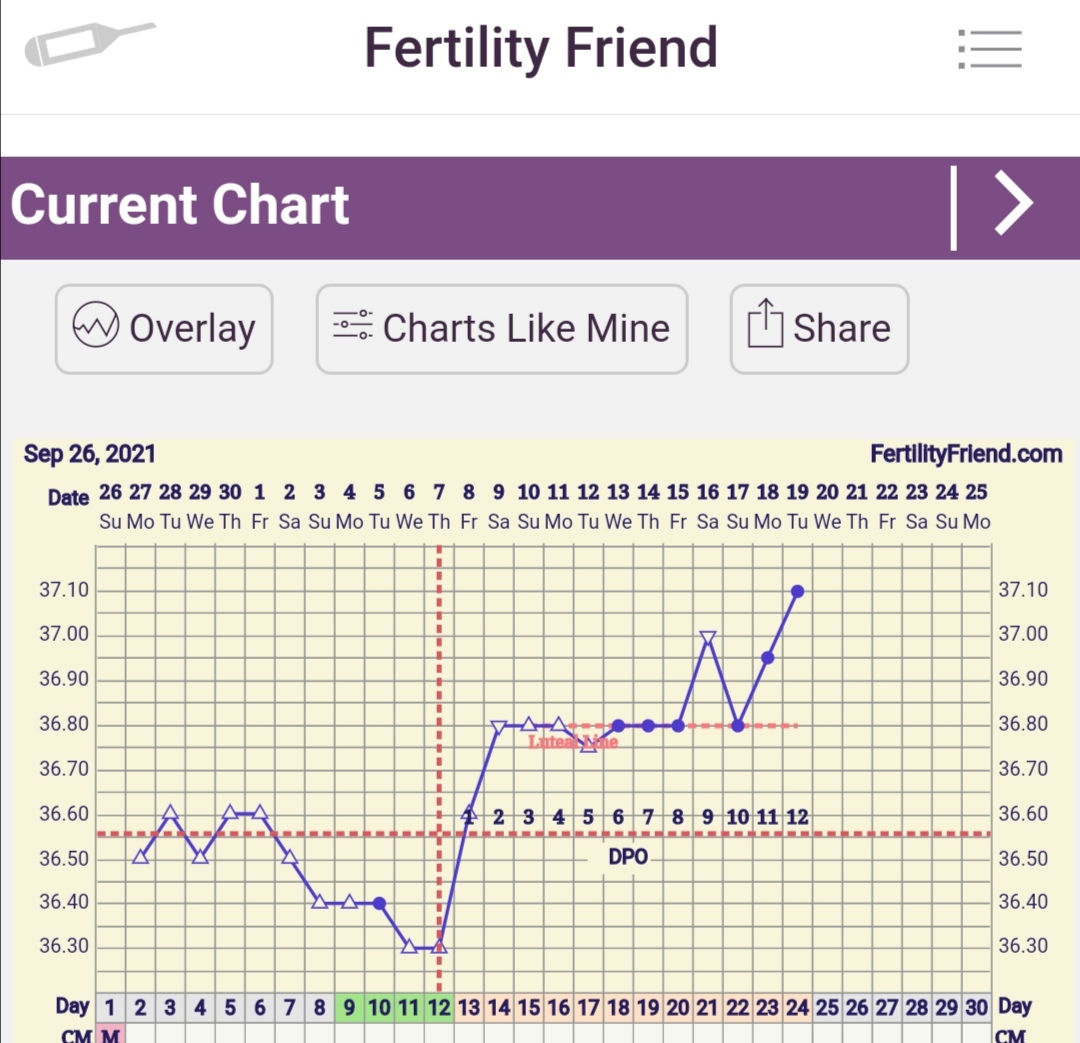This screenshot has height=1043, width=1080.
Task: Select cycle day 9 in the Day row
Action: (349, 1007)
